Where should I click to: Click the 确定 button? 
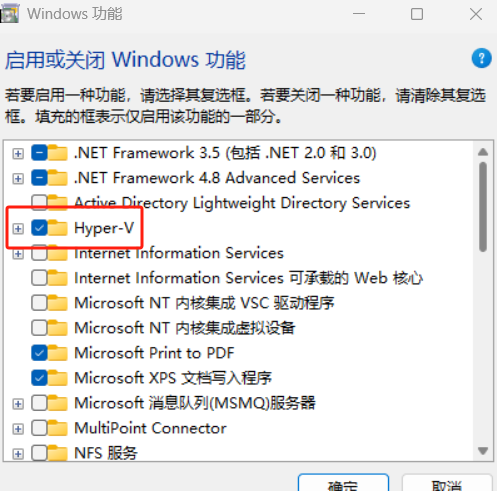(x=343, y=483)
